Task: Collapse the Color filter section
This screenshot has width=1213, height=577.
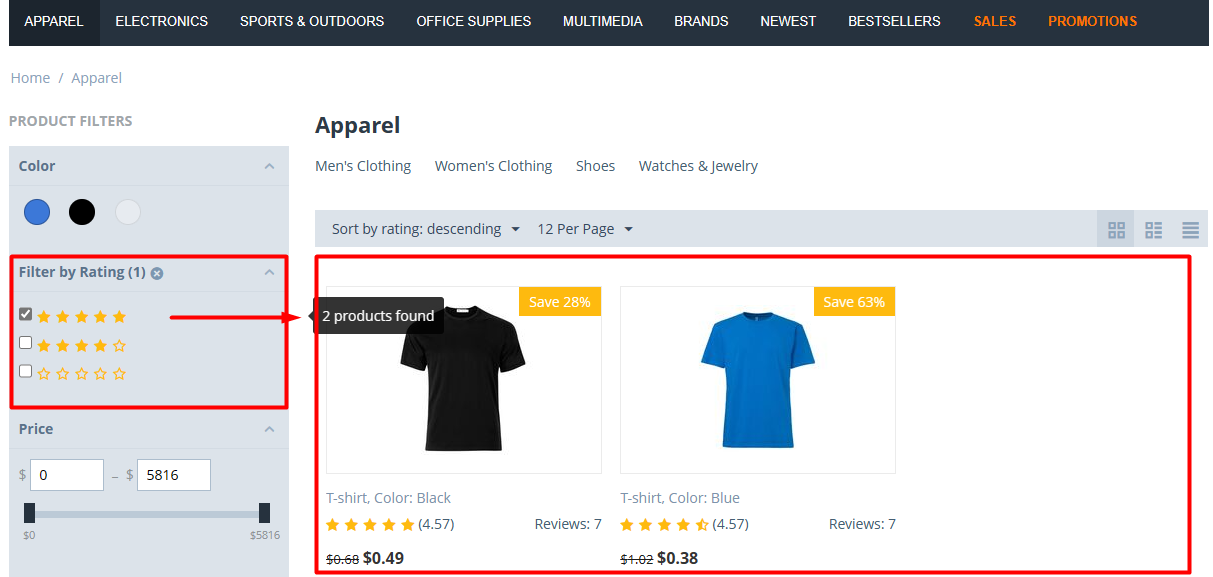Action: 269,166
